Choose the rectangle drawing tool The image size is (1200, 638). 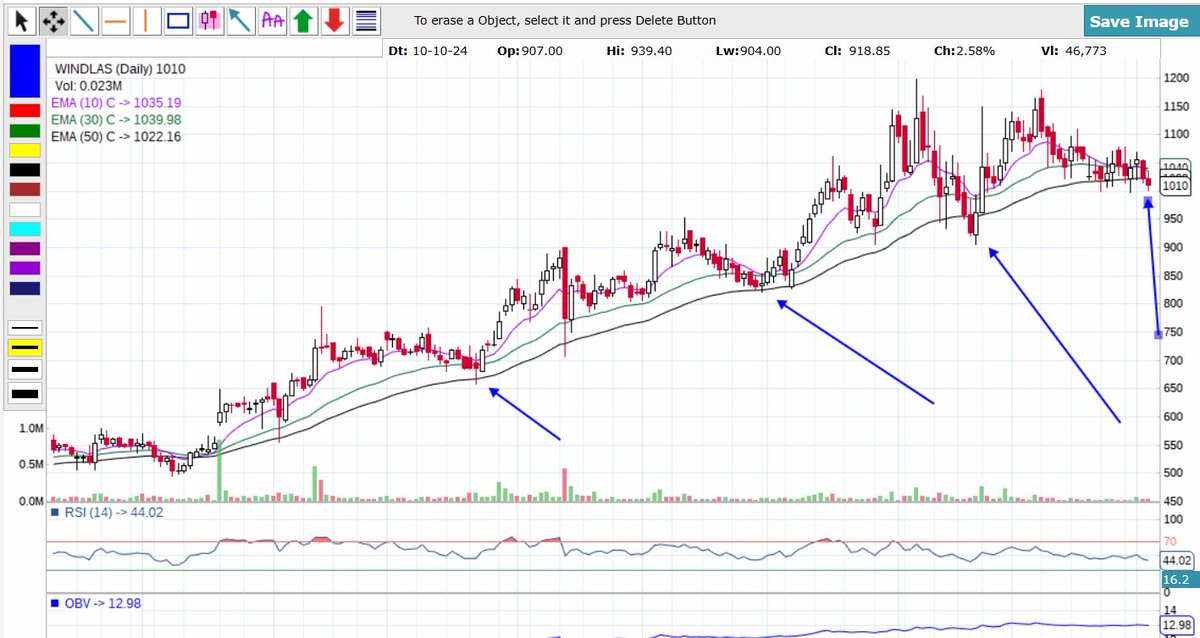pos(178,20)
